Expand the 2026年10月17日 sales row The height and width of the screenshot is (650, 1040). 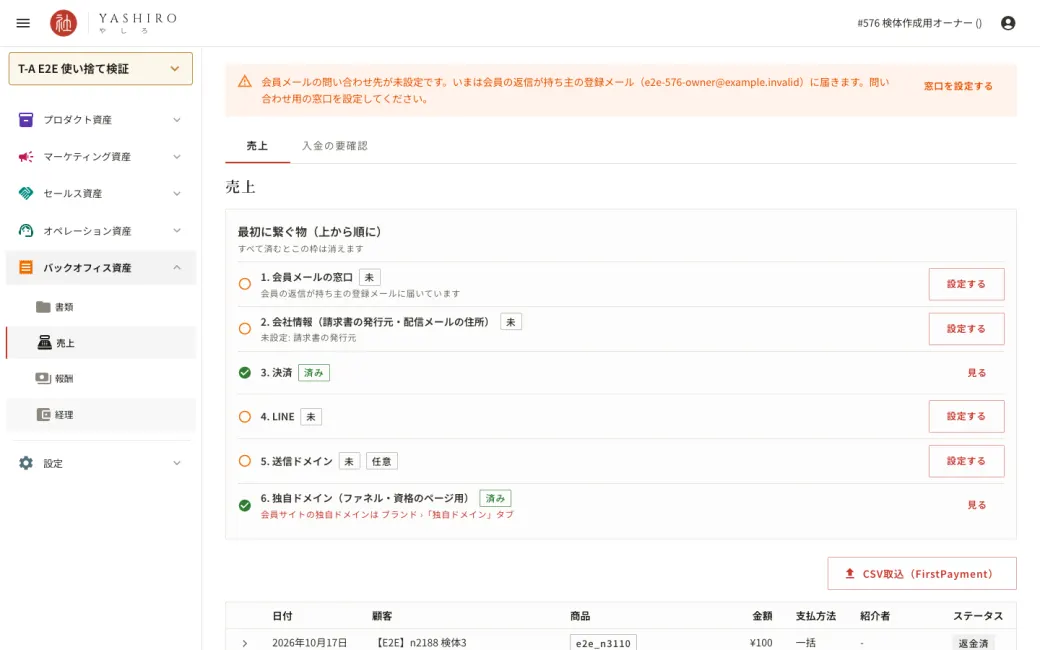click(x=245, y=643)
